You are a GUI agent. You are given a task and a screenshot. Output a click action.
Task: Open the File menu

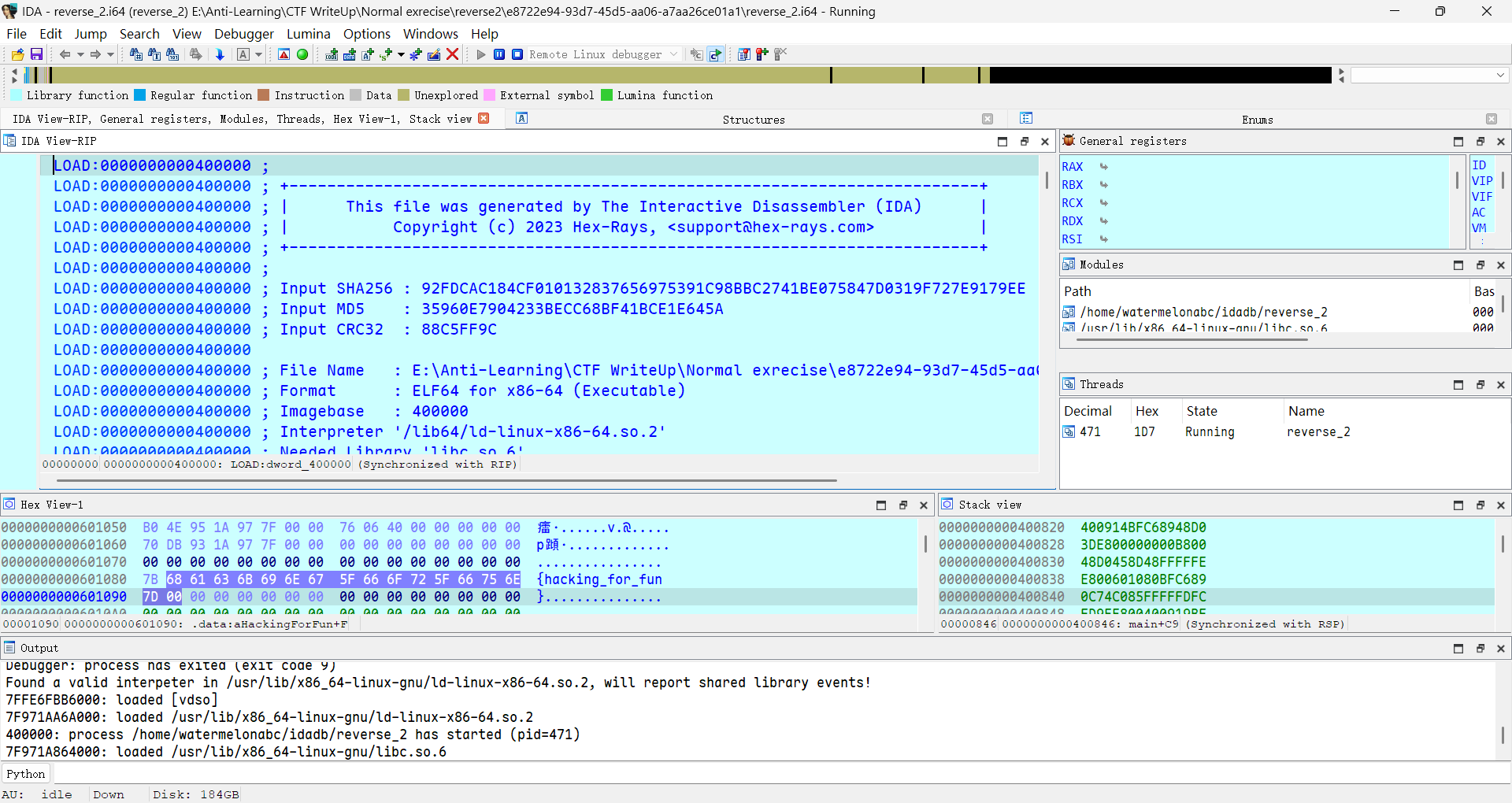tap(17, 34)
